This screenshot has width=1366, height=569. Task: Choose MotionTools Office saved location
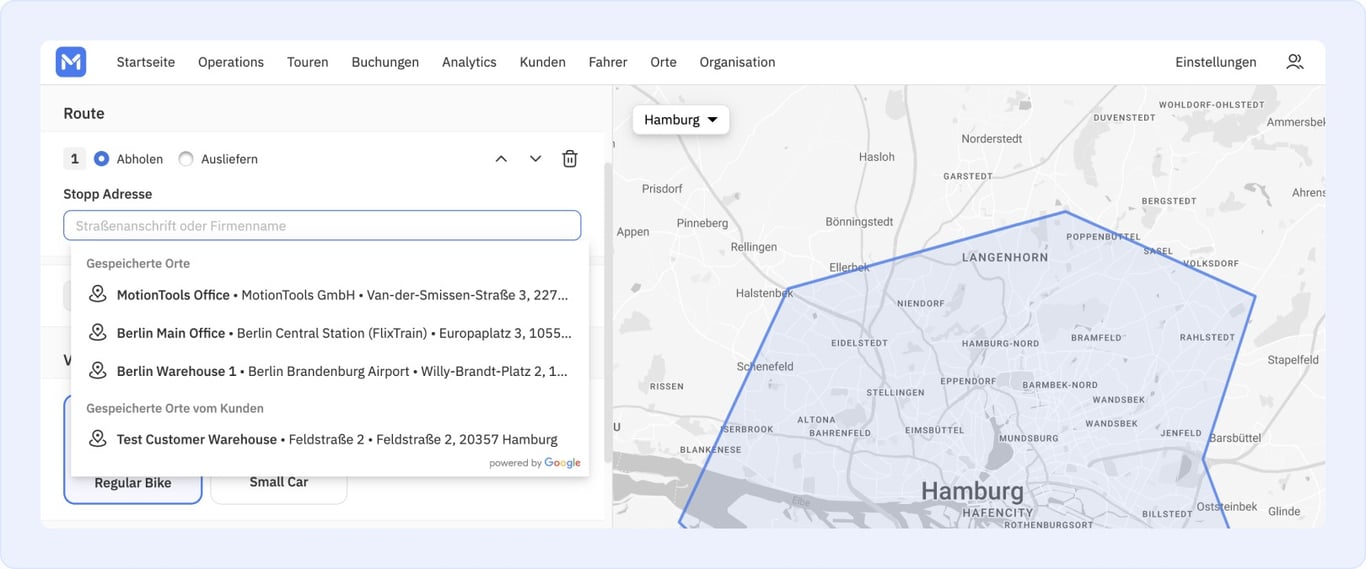click(x=330, y=295)
